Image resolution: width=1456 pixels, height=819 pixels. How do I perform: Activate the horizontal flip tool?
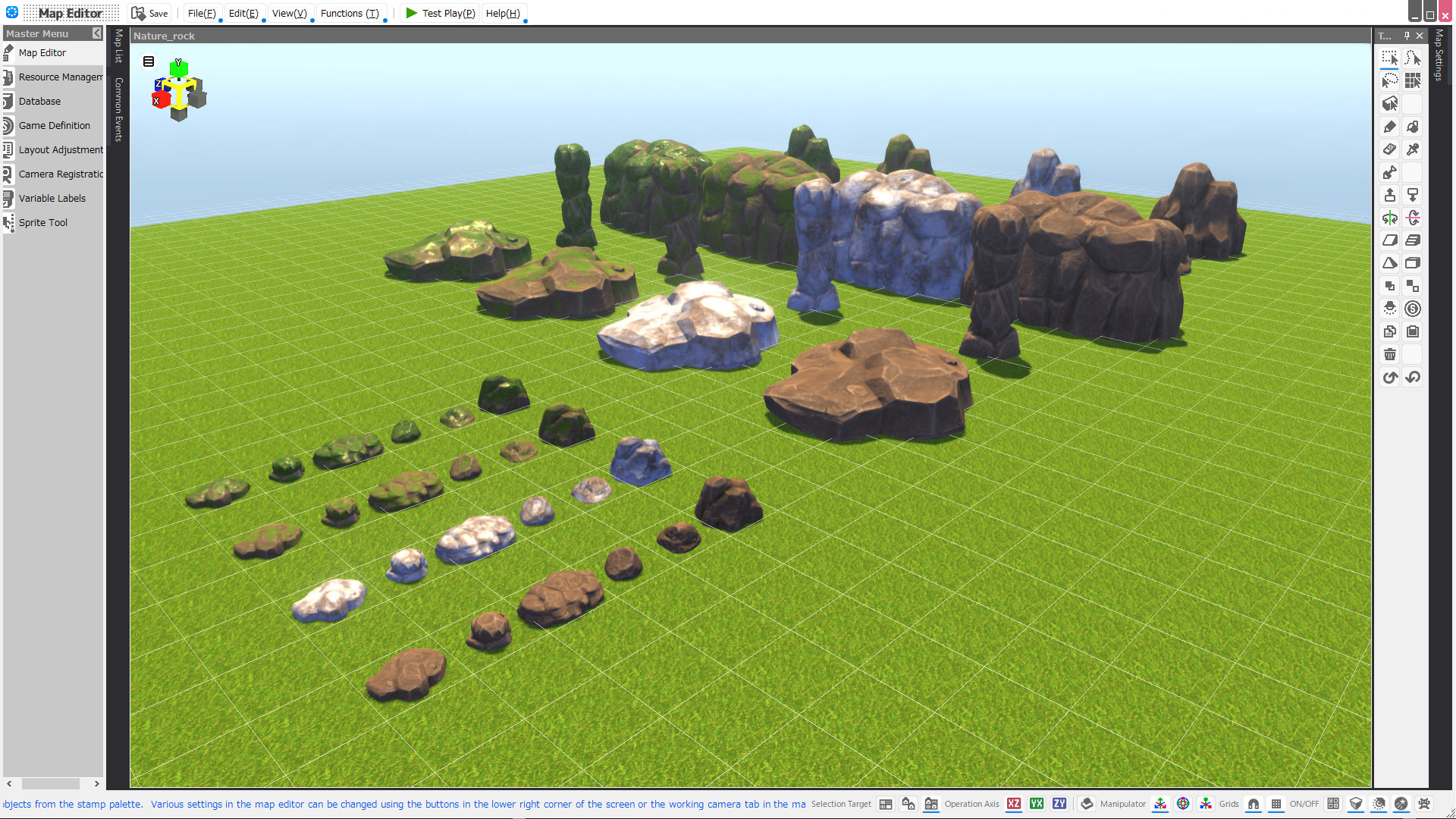point(1389,218)
